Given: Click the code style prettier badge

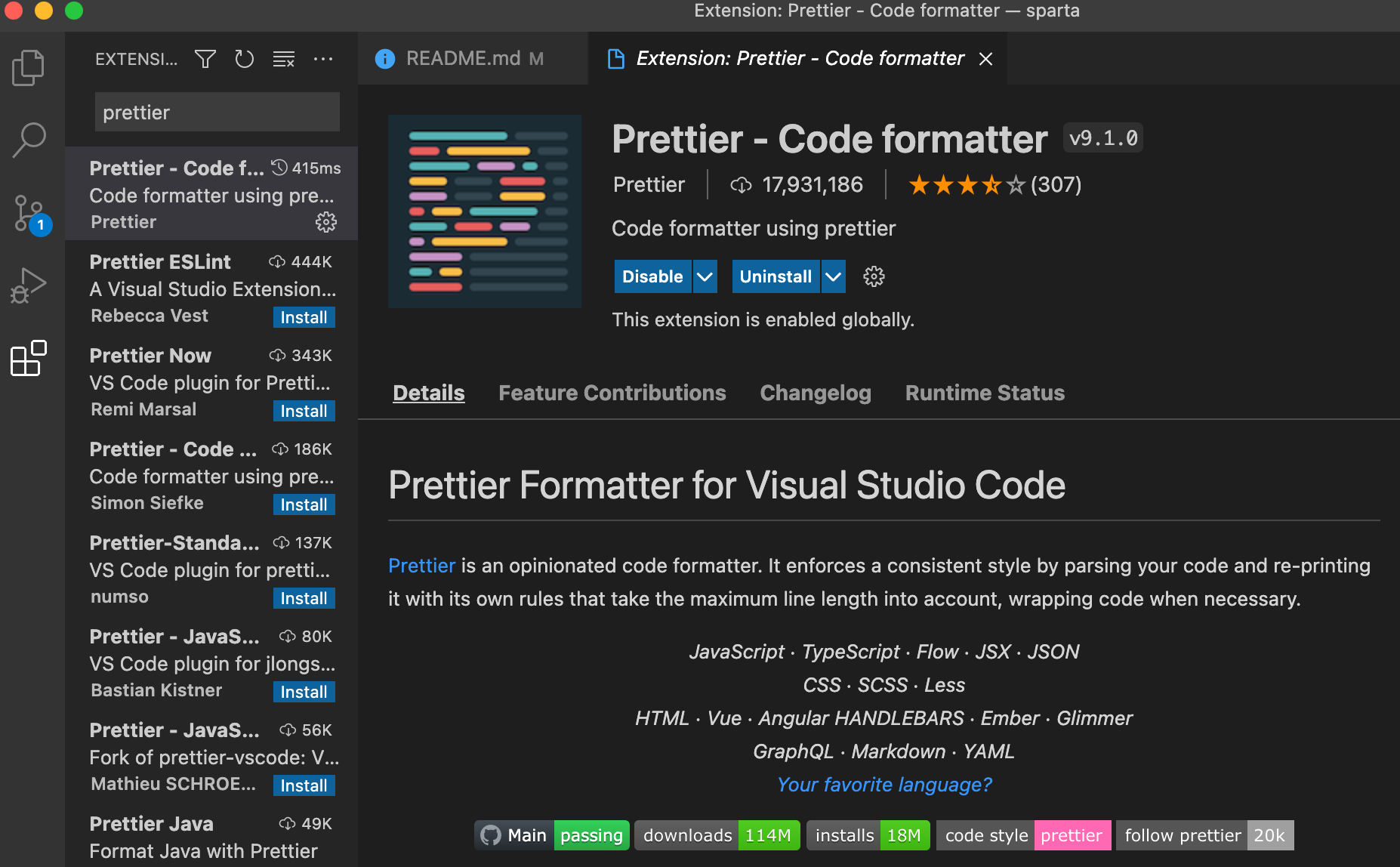Looking at the screenshot, I should pos(1023,835).
